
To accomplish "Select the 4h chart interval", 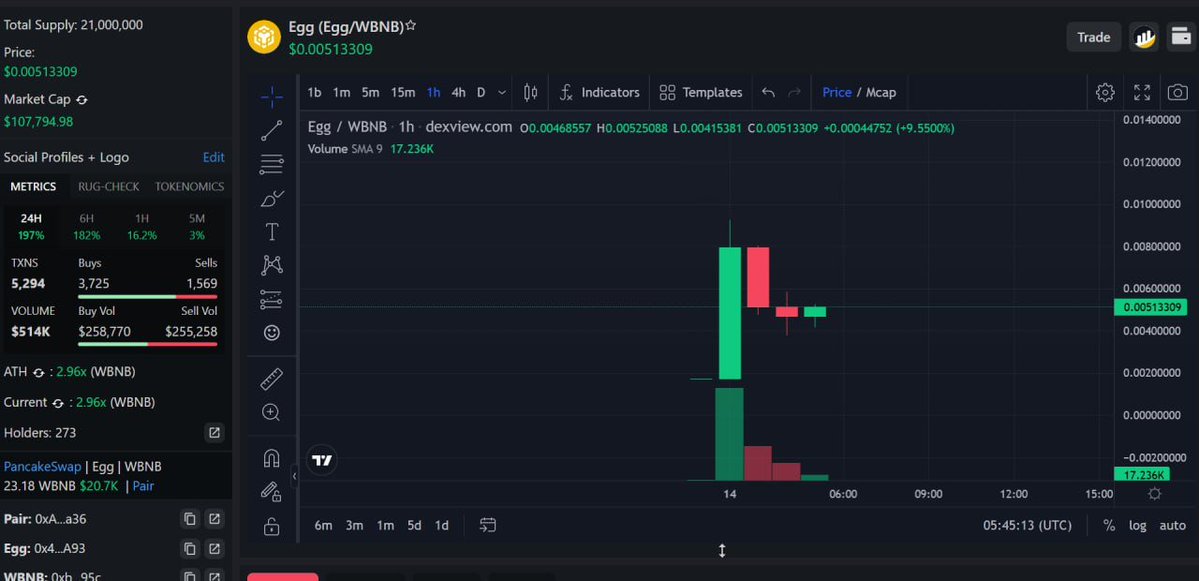I will (458, 93).
